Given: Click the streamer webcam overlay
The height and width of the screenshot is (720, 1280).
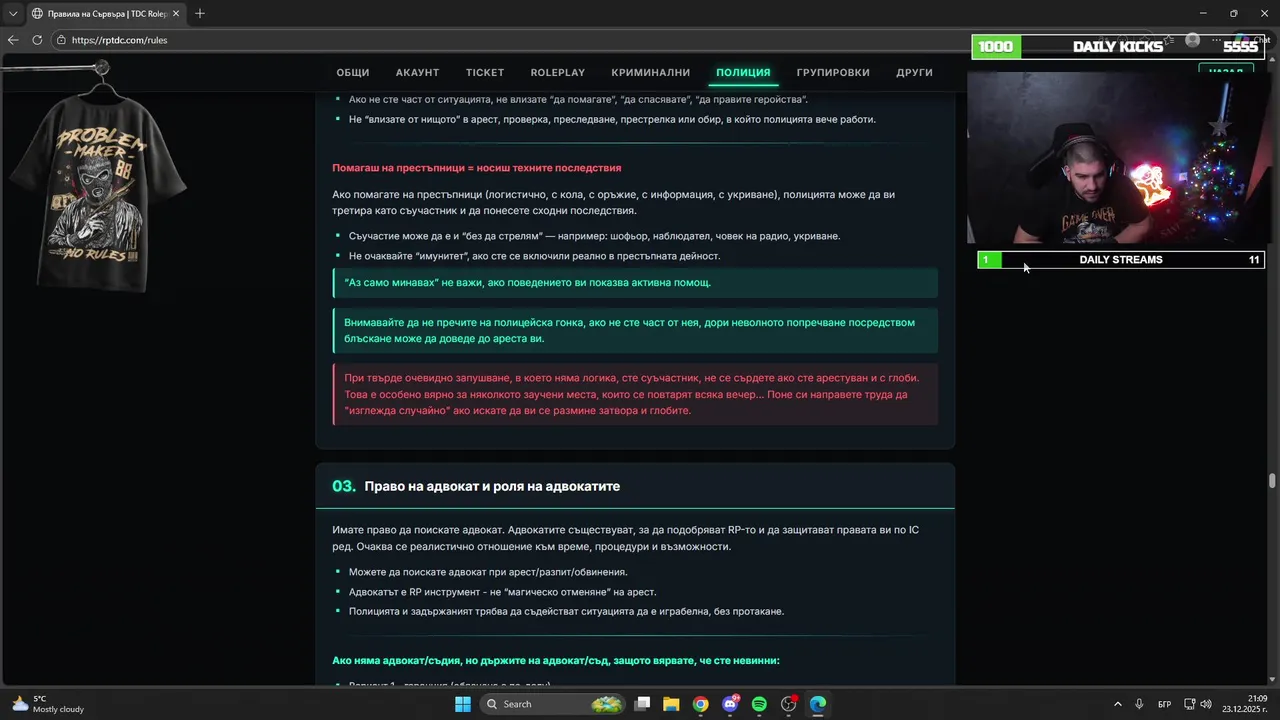Looking at the screenshot, I should [1117, 158].
